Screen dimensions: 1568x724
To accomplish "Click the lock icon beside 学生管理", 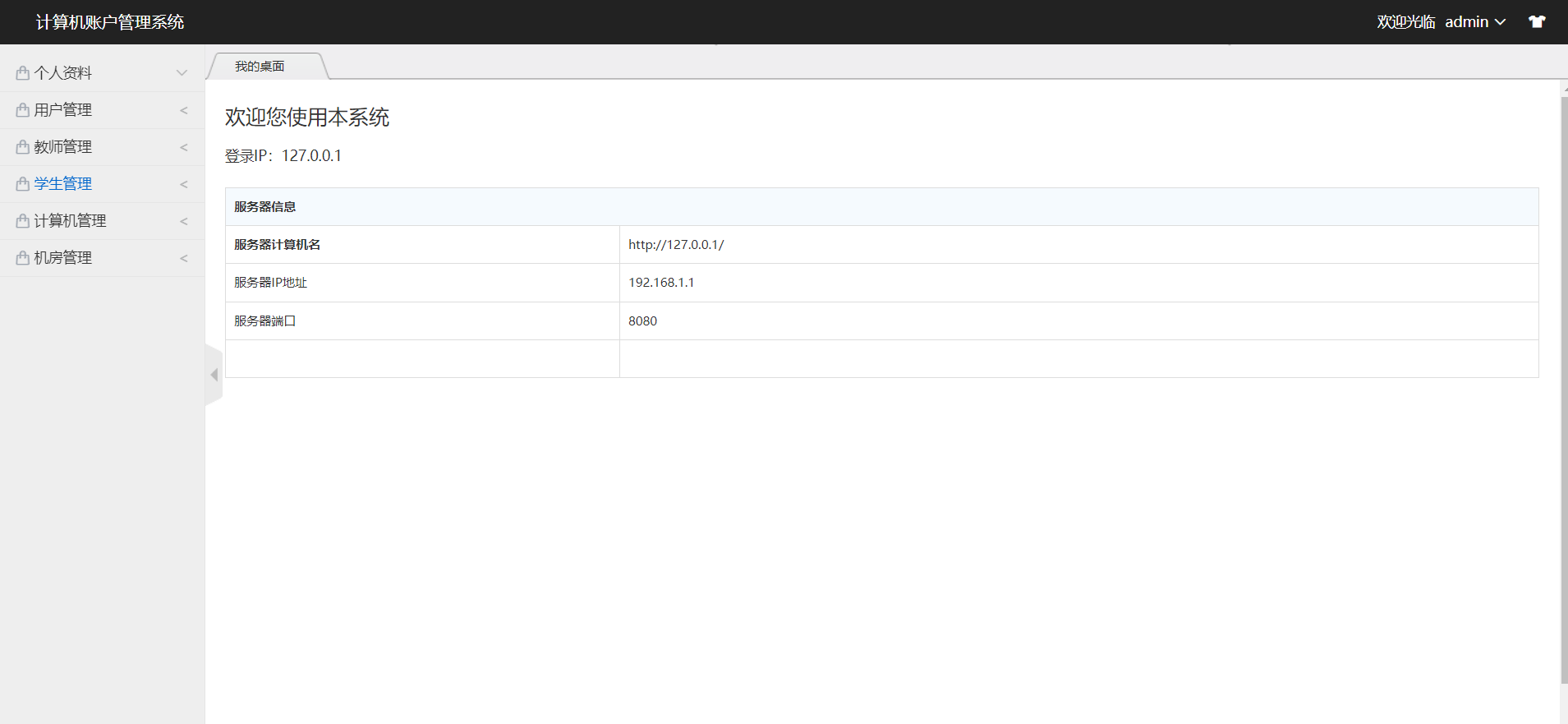I will click(x=23, y=184).
